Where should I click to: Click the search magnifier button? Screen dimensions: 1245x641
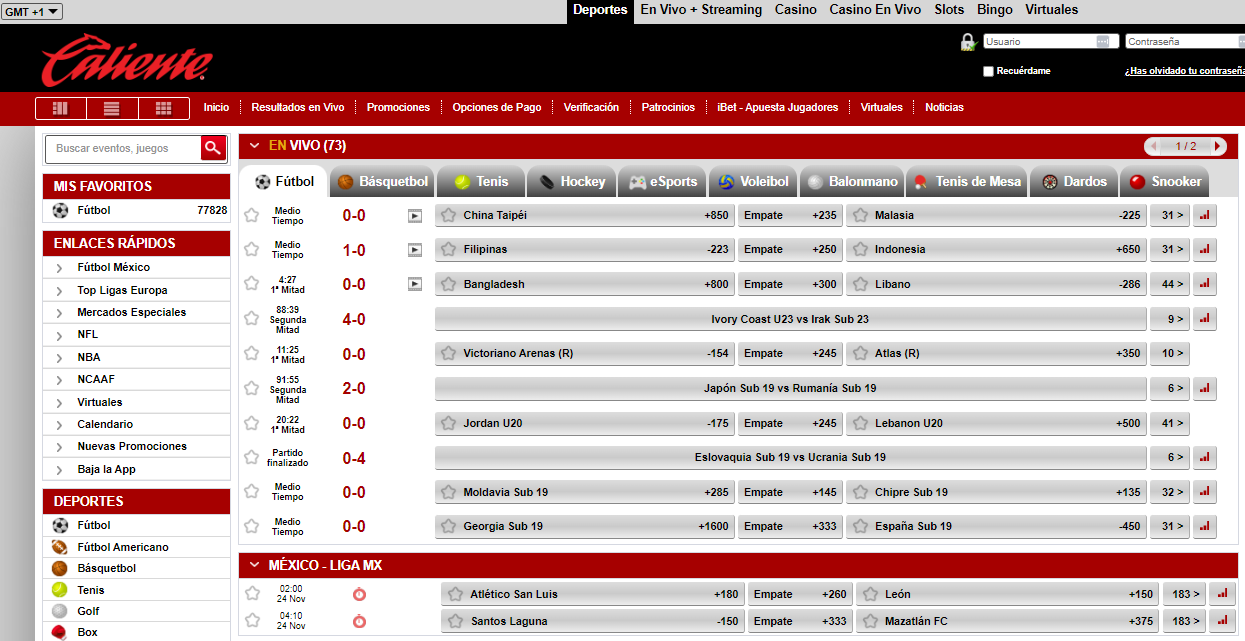point(213,148)
